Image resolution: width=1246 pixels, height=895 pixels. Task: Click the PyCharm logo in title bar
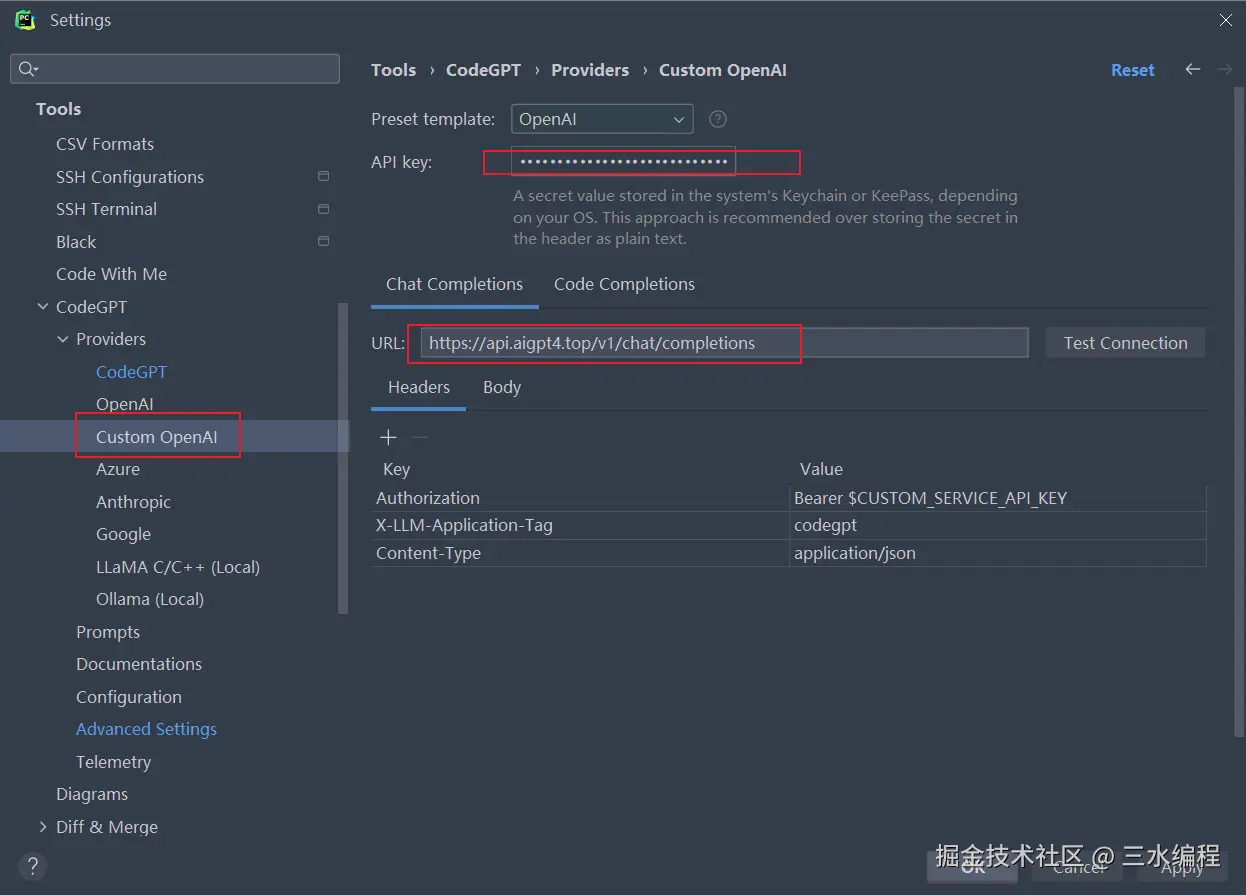(x=25, y=20)
